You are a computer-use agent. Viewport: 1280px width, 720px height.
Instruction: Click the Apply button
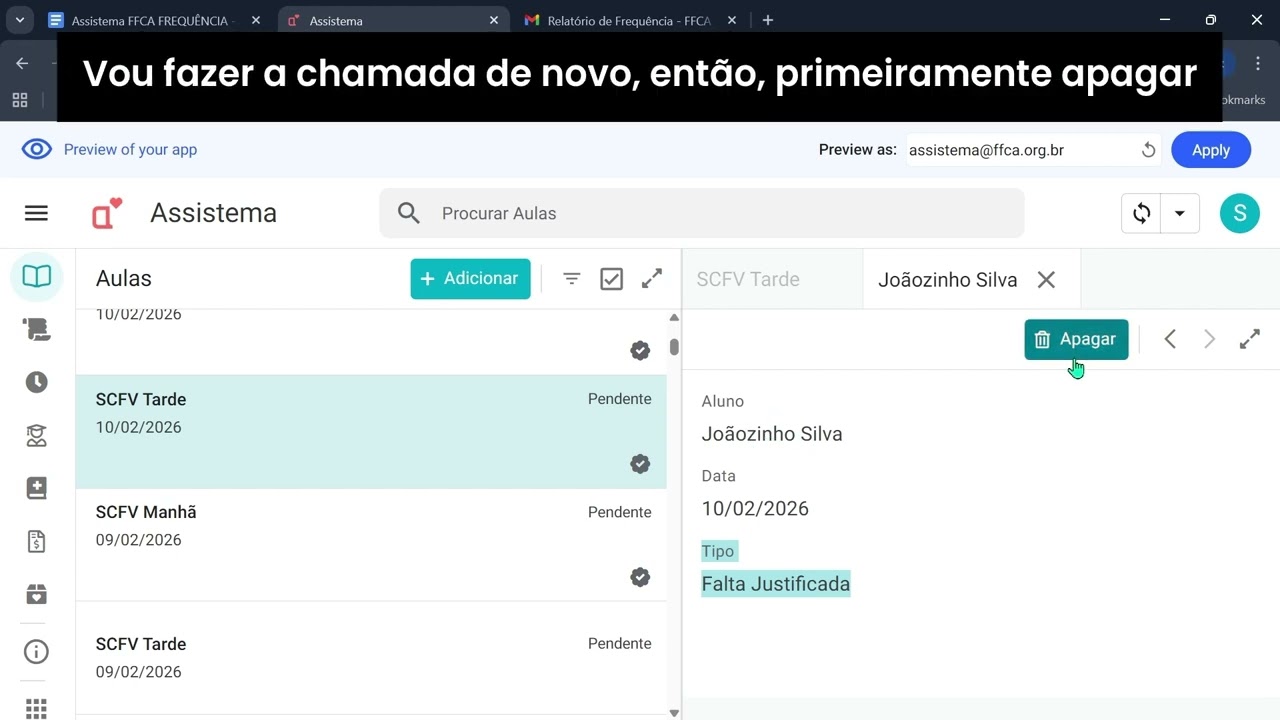(1211, 150)
